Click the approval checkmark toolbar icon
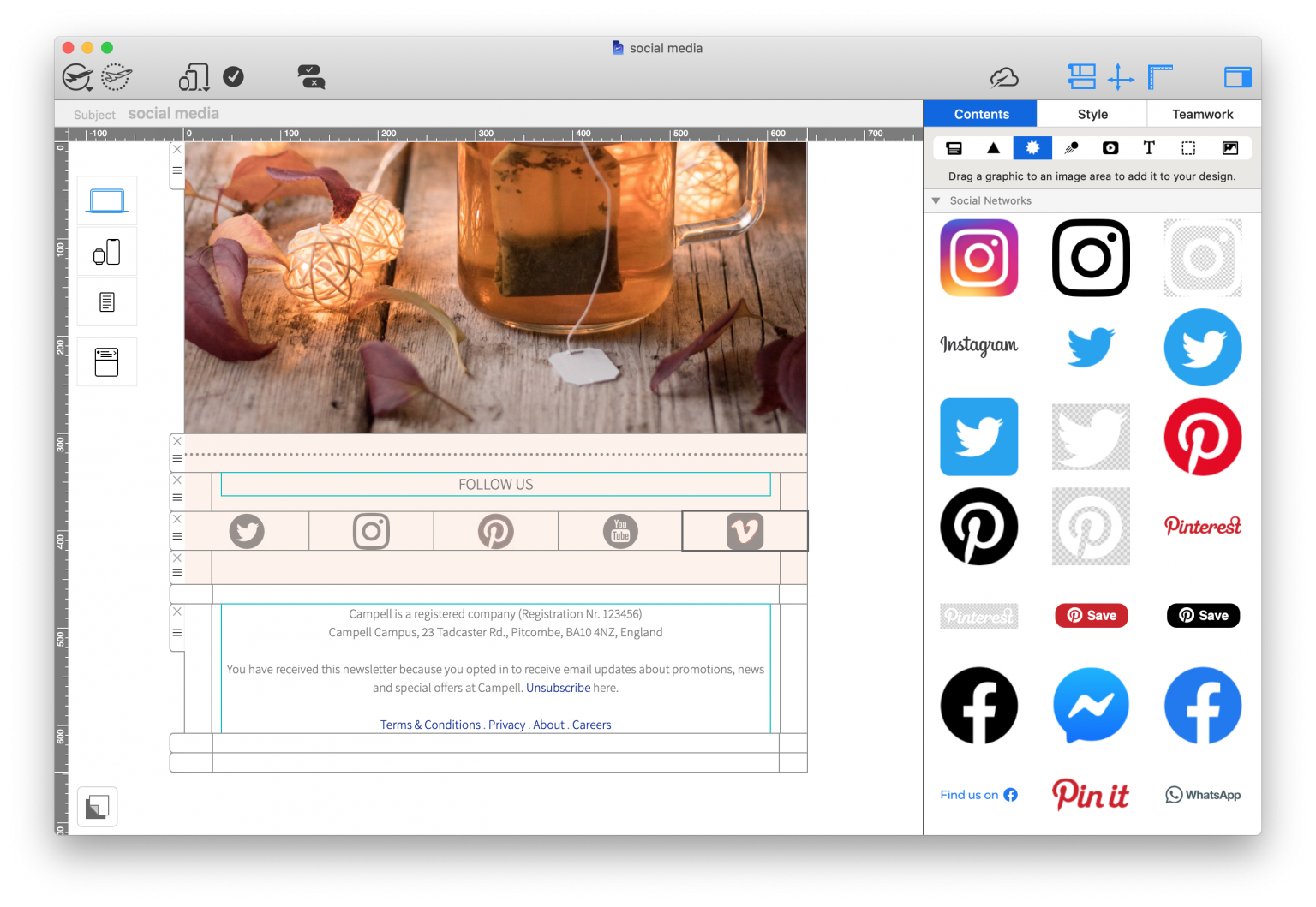This screenshot has width=1316, height=907. tap(233, 77)
